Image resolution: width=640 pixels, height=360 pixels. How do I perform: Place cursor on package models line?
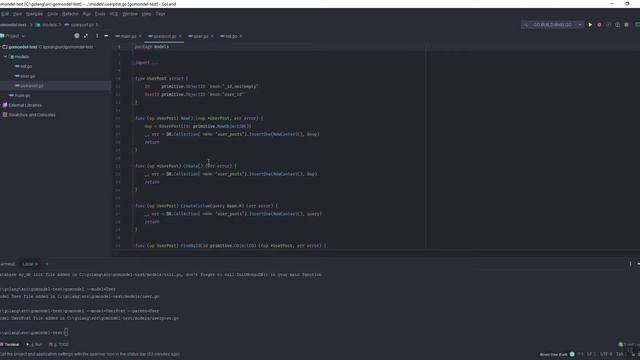point(152,47)
